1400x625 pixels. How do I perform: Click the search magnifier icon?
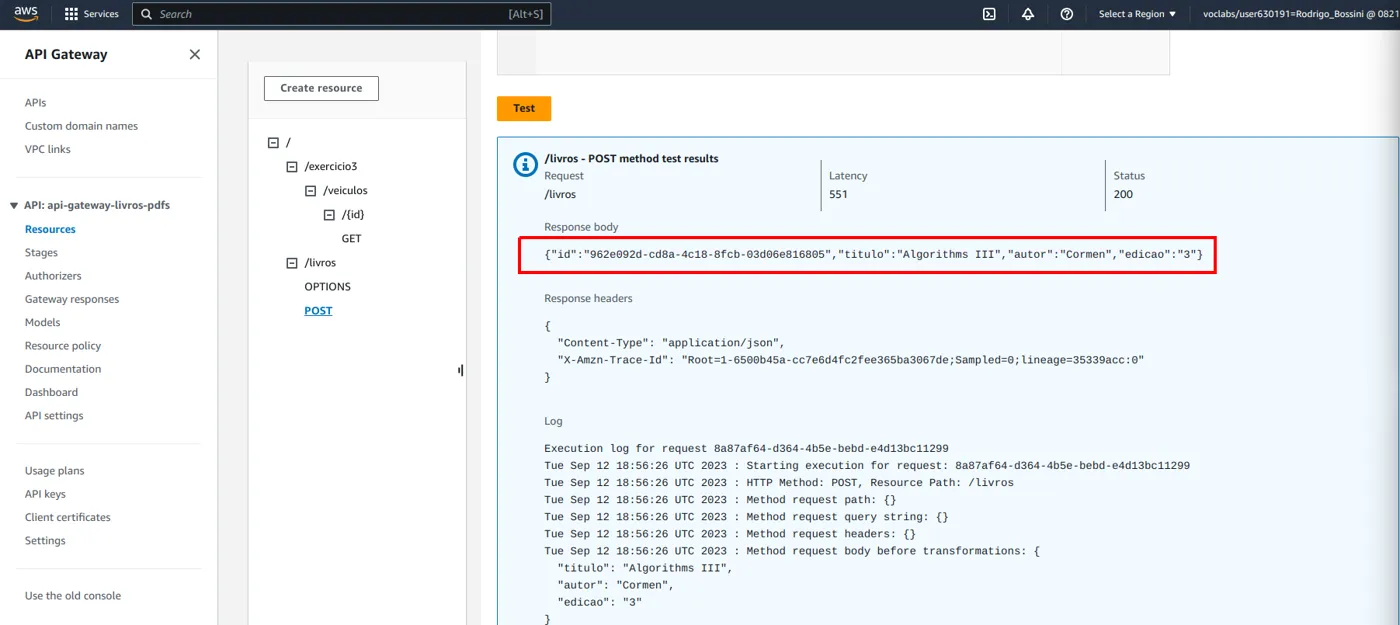[147, 14]
